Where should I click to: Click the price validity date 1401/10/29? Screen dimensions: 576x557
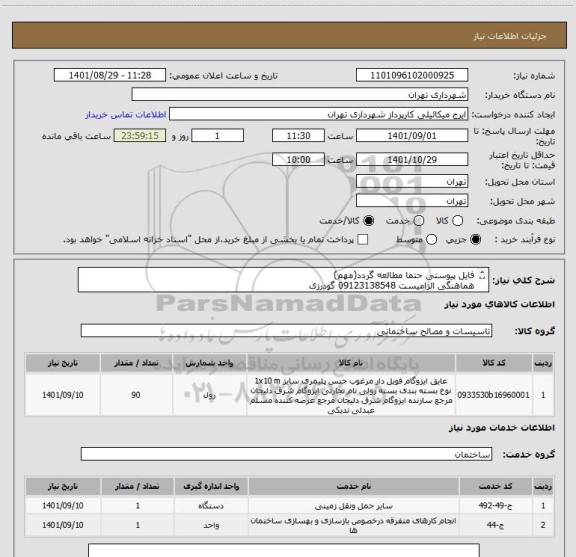412,159
